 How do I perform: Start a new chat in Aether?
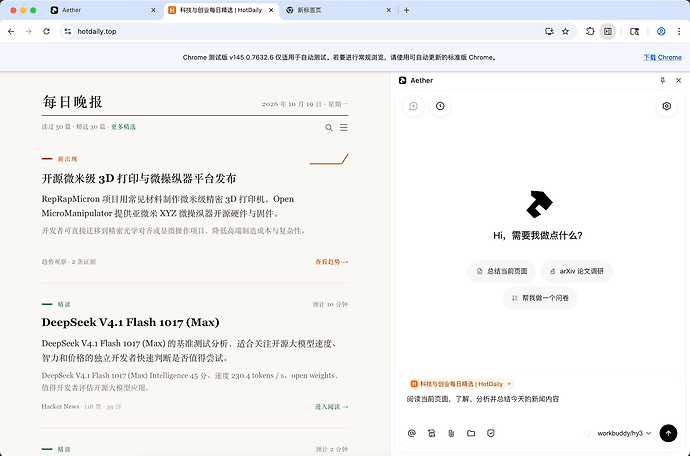(413, 106)
